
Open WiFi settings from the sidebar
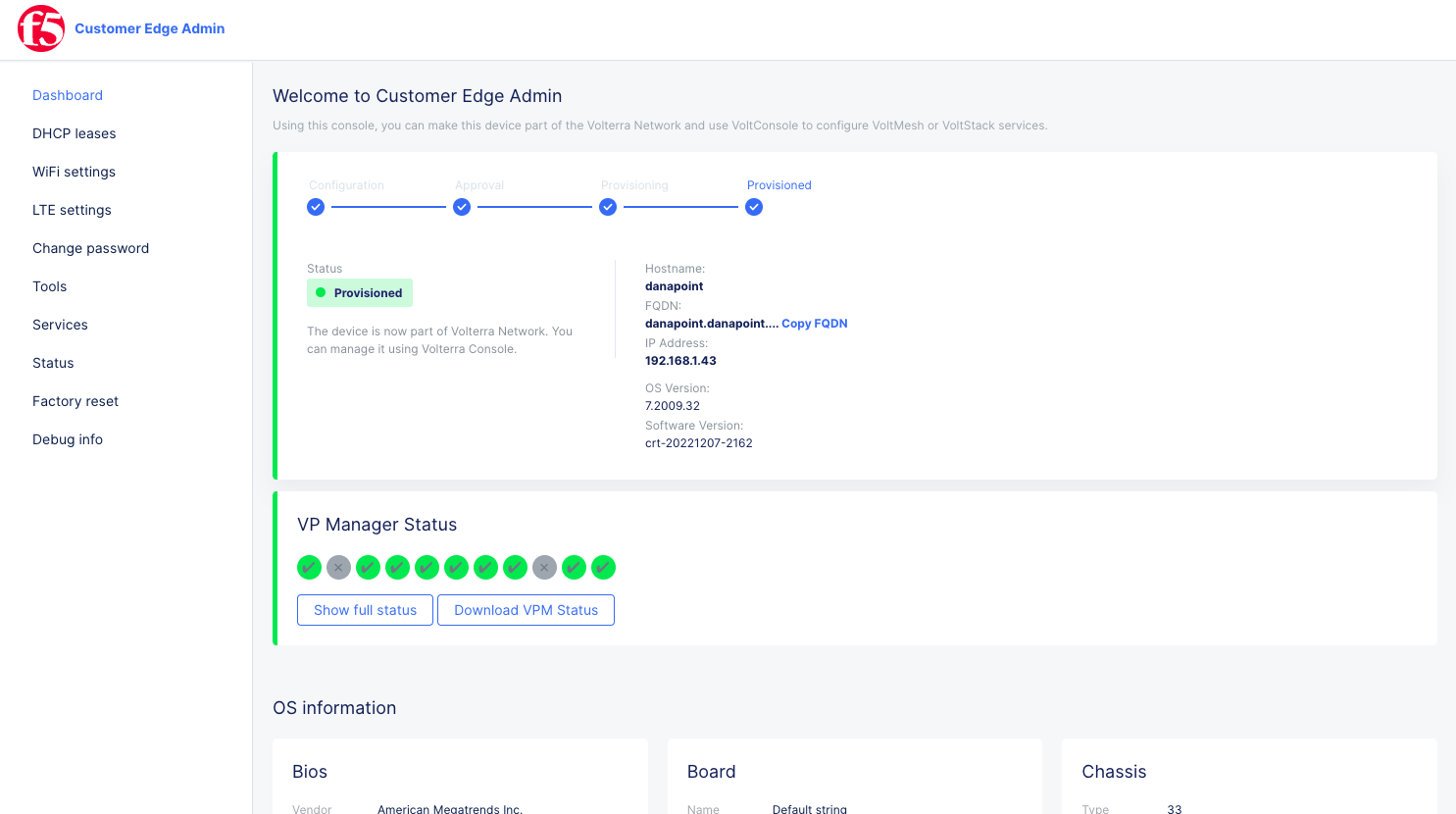pyautogui.click(x=74, y=172)
